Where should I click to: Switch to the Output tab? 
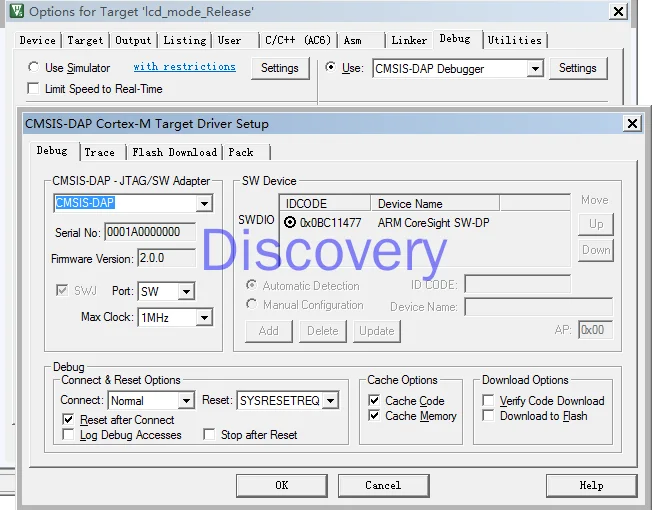pos(133,40)
